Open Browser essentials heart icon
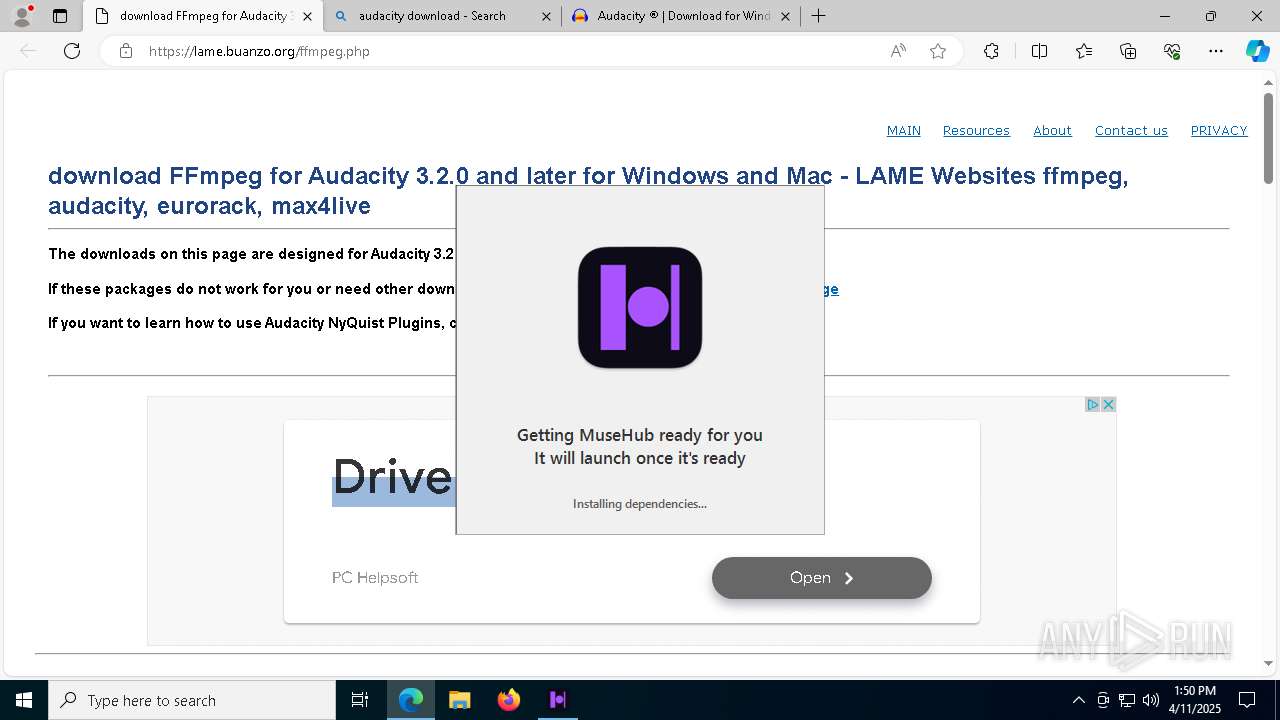The image size is (1280, 720). point(1172,51)
